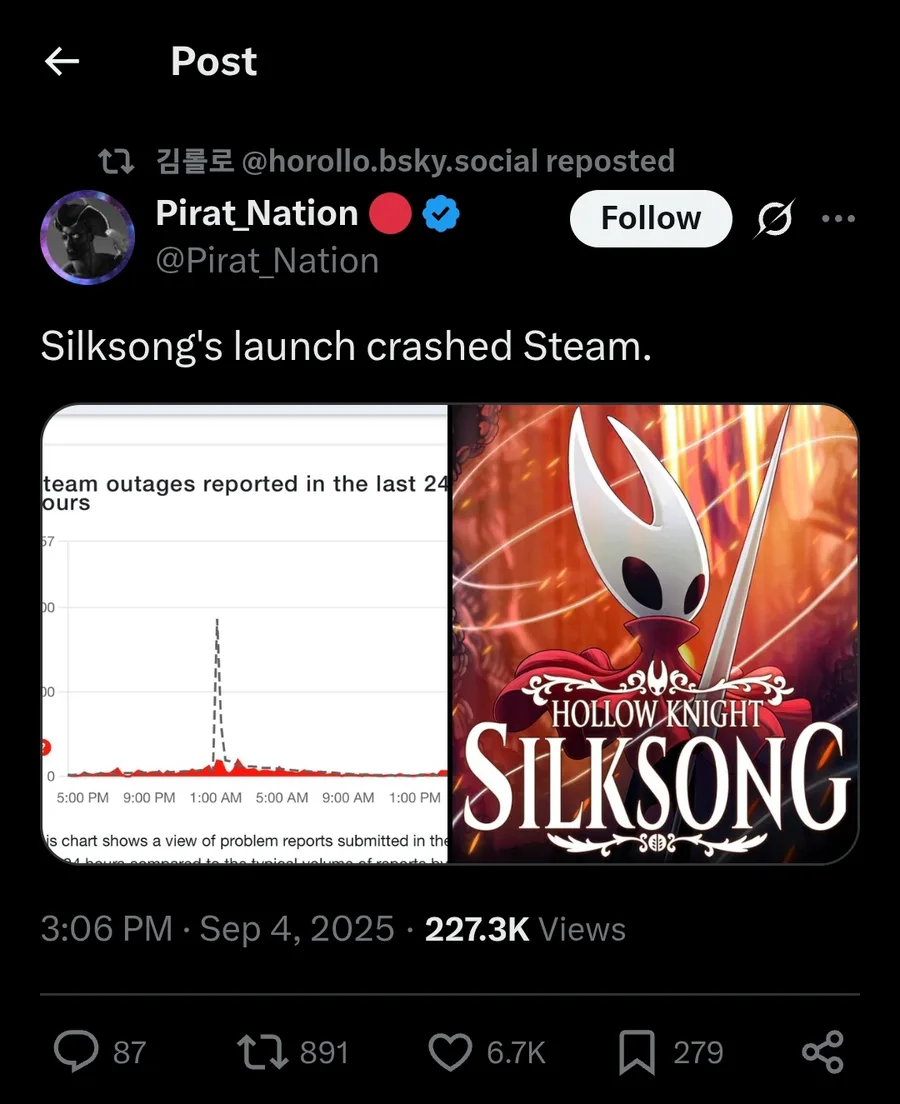The width and height of the screenshot is (900, 1104).
Task: Open the @Pirat_Nation handle
Action: 268,261
